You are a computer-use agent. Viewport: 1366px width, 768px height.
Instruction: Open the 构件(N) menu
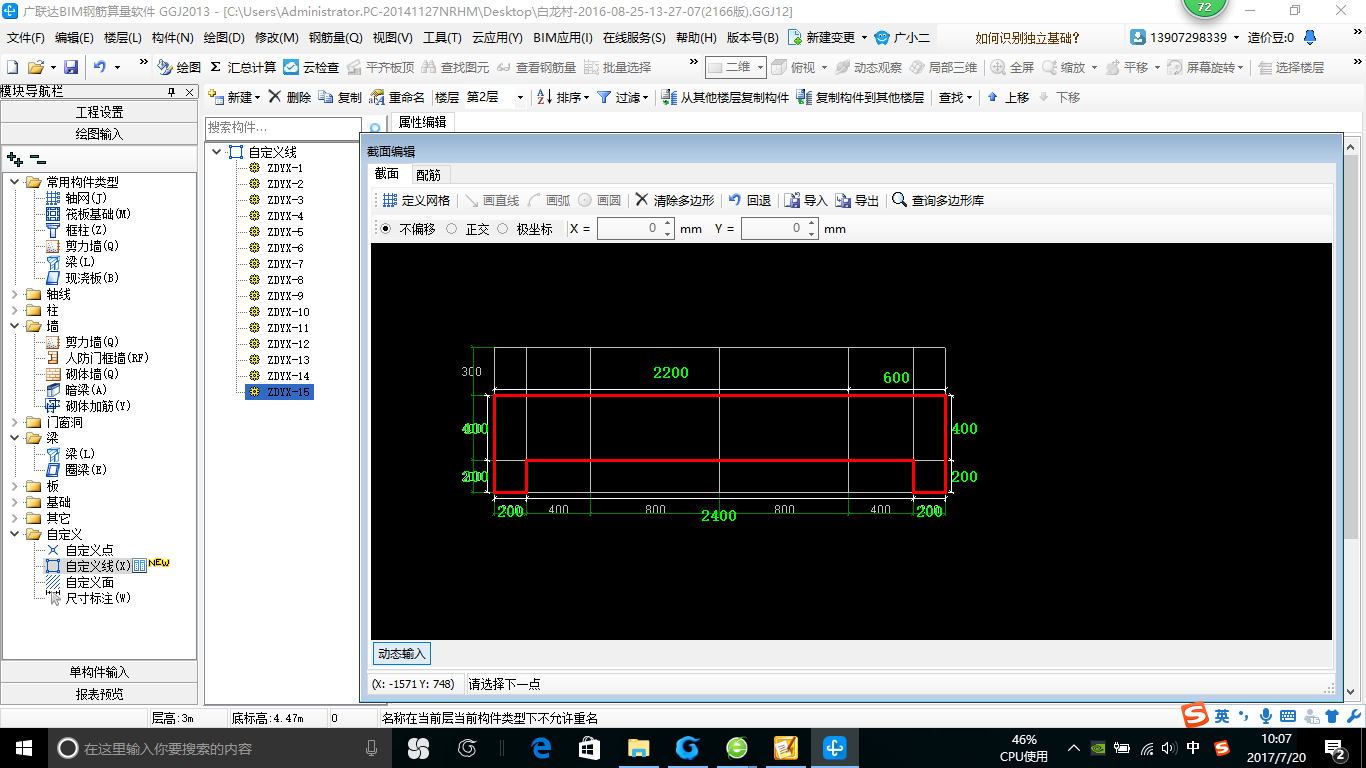[172, 37]
